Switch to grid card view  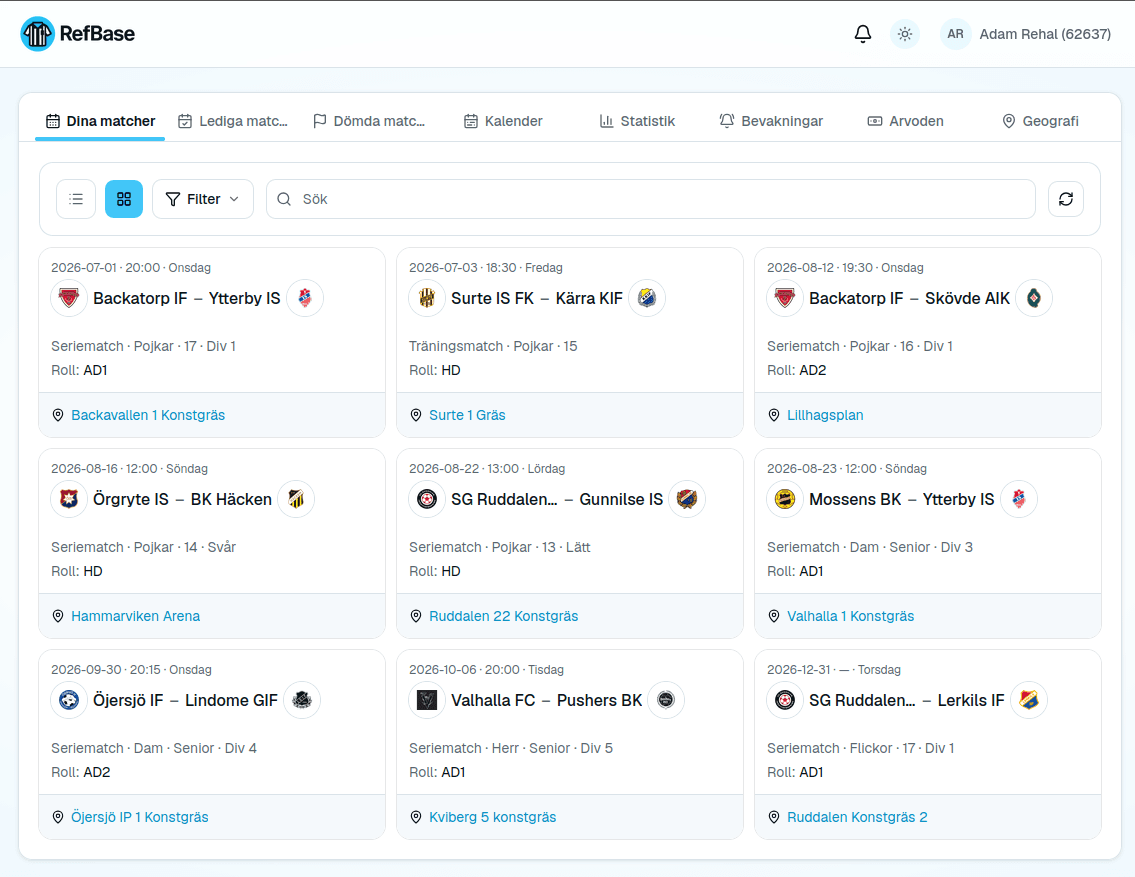(x=124, y=199)
